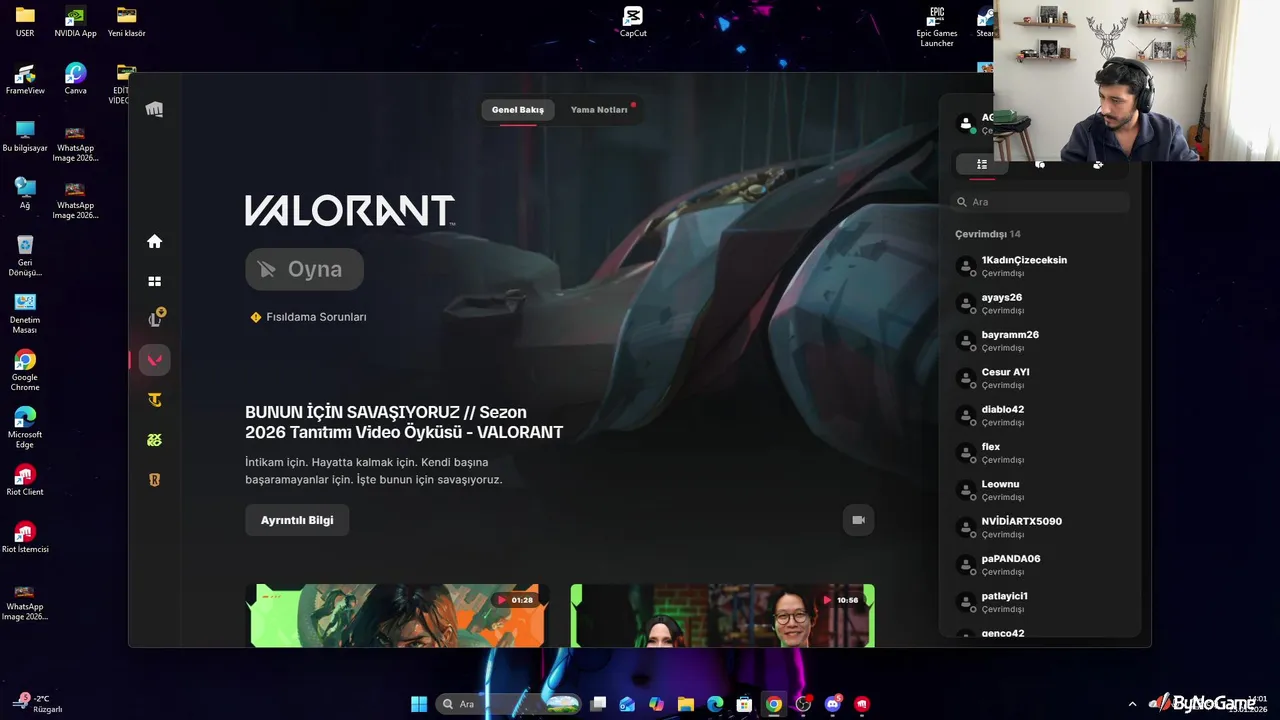Select the Riot İstemcisi desktop shortcut
This screenshot has height=720, width=1280.
25,538
